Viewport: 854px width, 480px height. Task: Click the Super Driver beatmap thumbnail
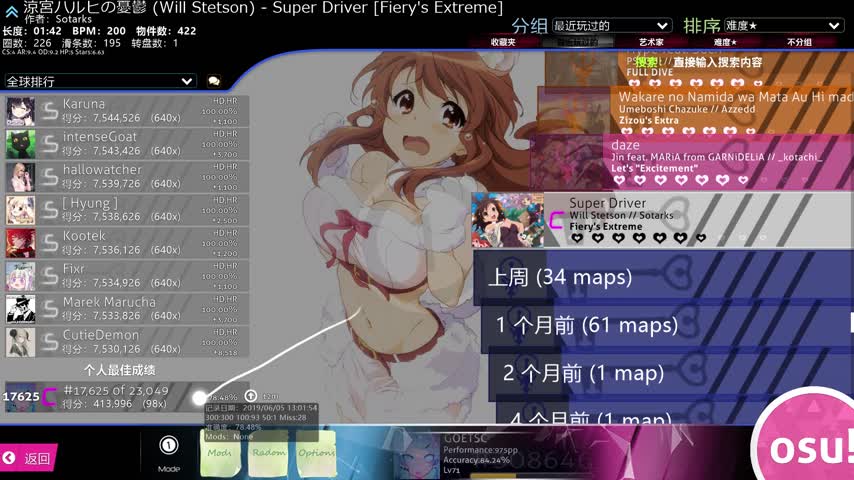point(508,220)
